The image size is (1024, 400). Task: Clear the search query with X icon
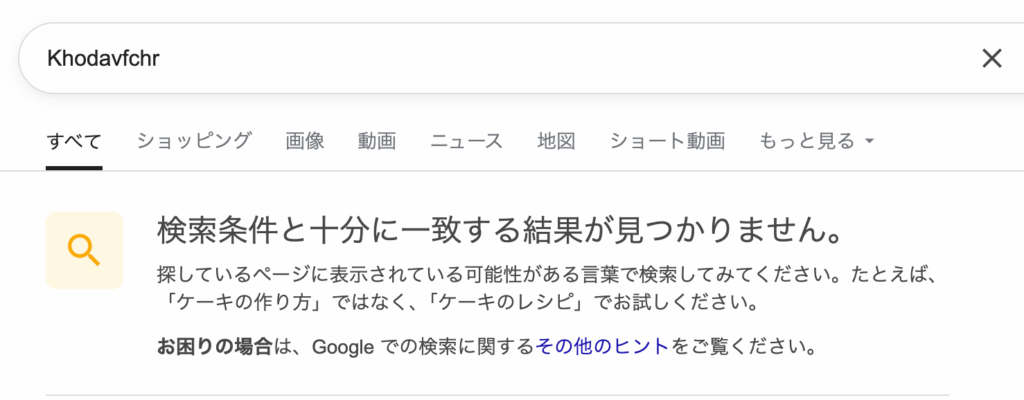click(991, 59)
